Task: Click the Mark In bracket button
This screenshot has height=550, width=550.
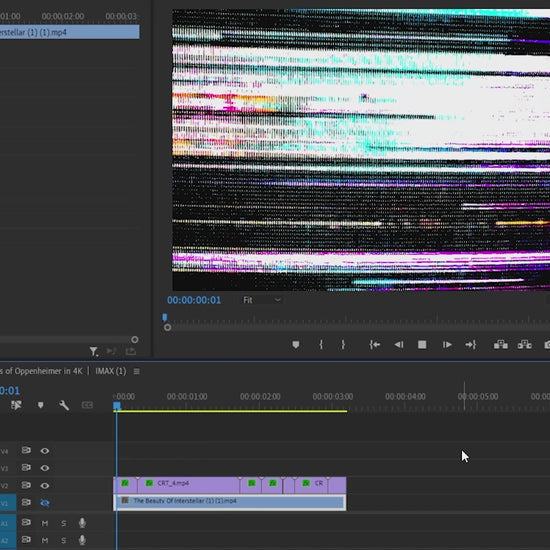Action: 321,345
